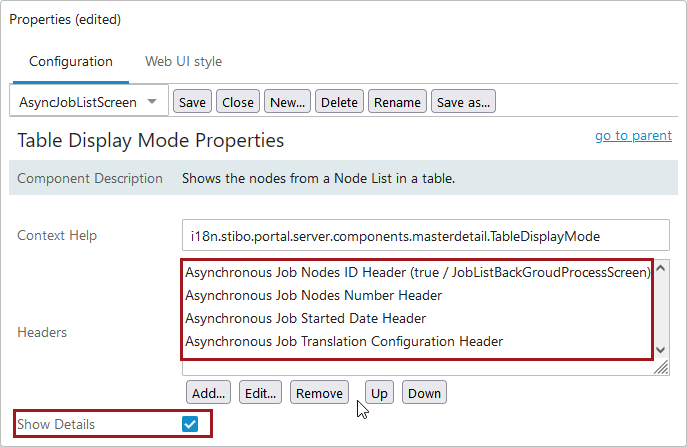The width and height of the screenshot is (687, 447).
Task: Click the Headers list scroll up arrow
Action: tap(661, 268)
